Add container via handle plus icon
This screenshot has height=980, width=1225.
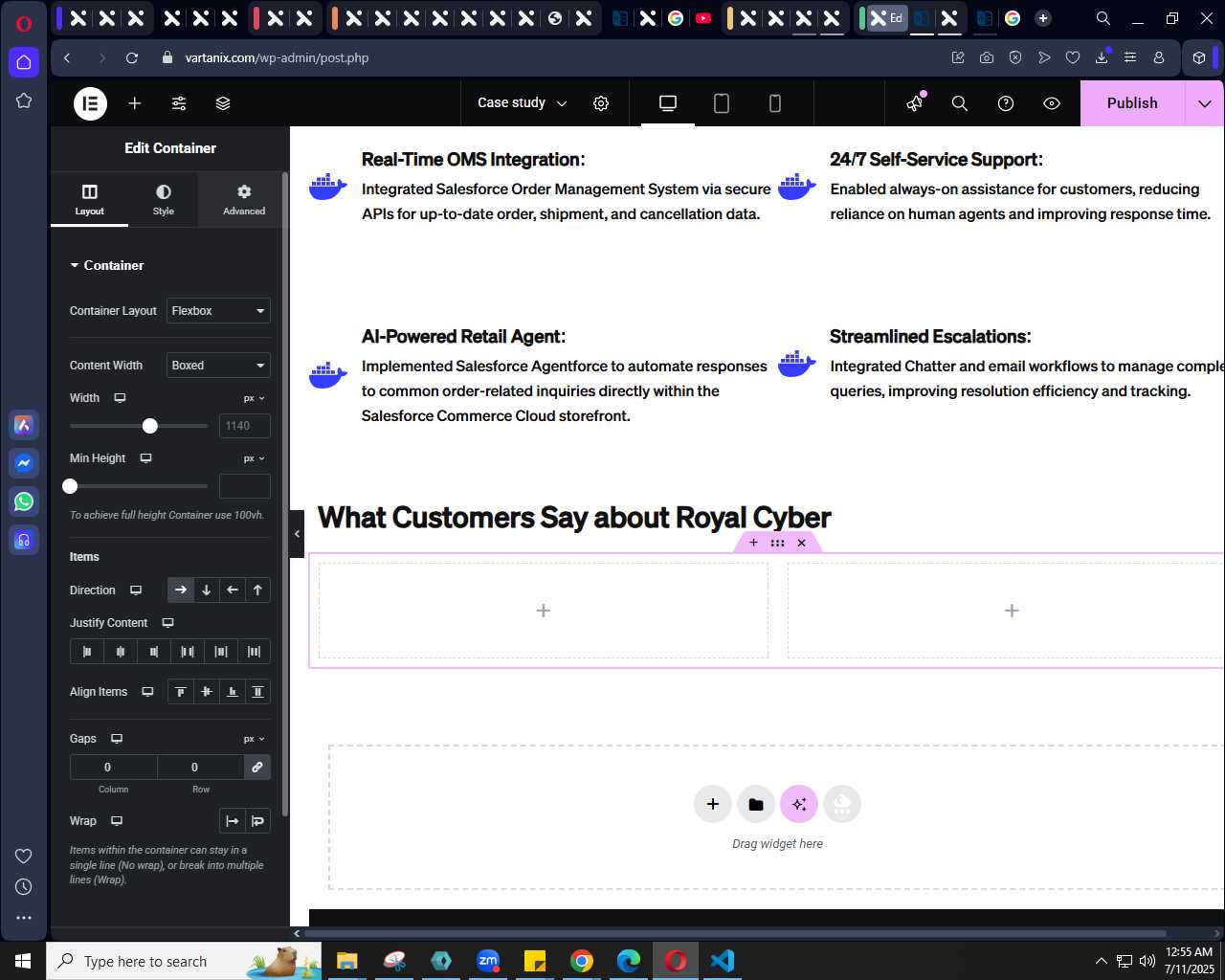click(x=753, y=543)
